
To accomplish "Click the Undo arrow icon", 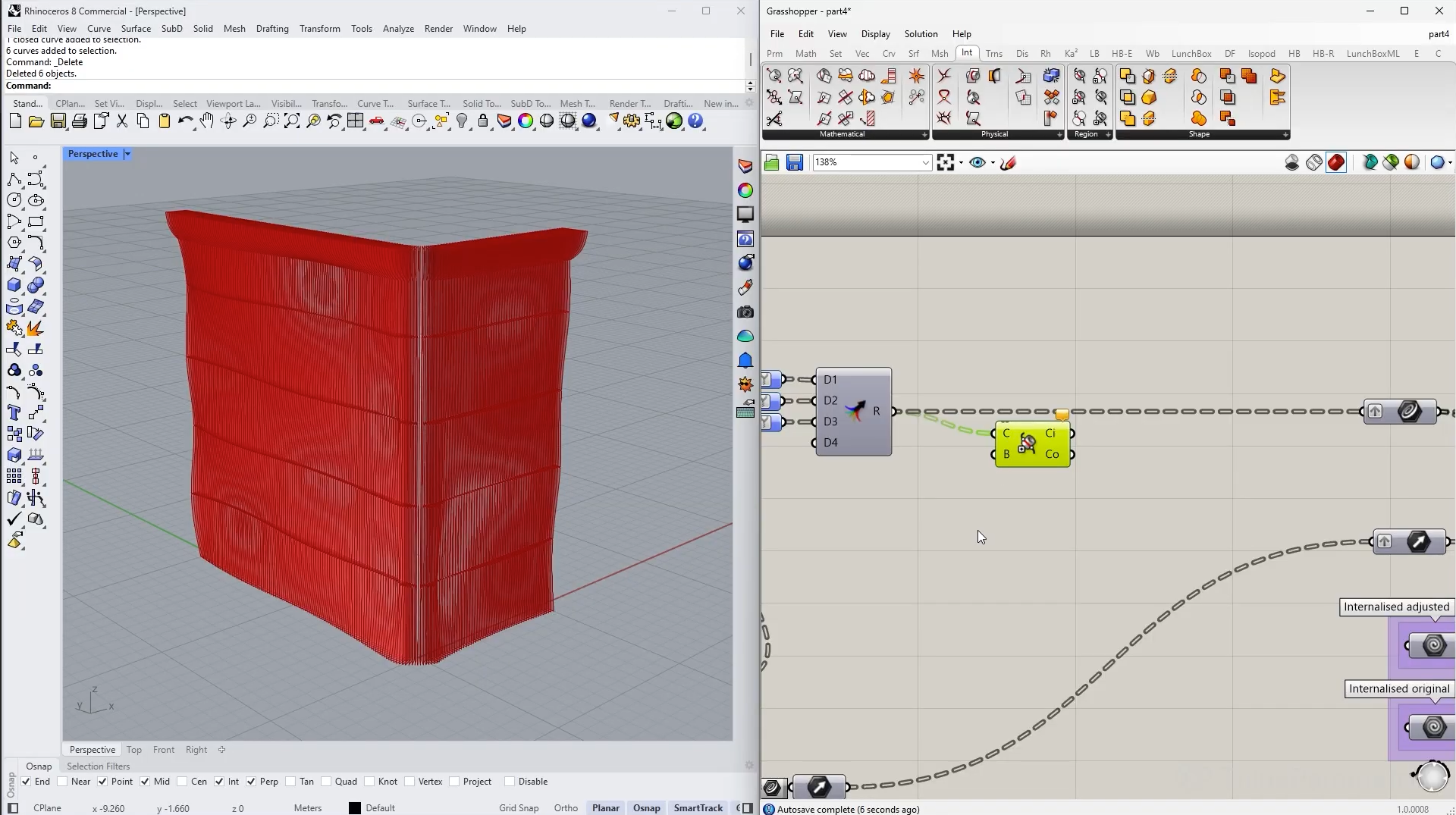I will [x=184, y=121].
